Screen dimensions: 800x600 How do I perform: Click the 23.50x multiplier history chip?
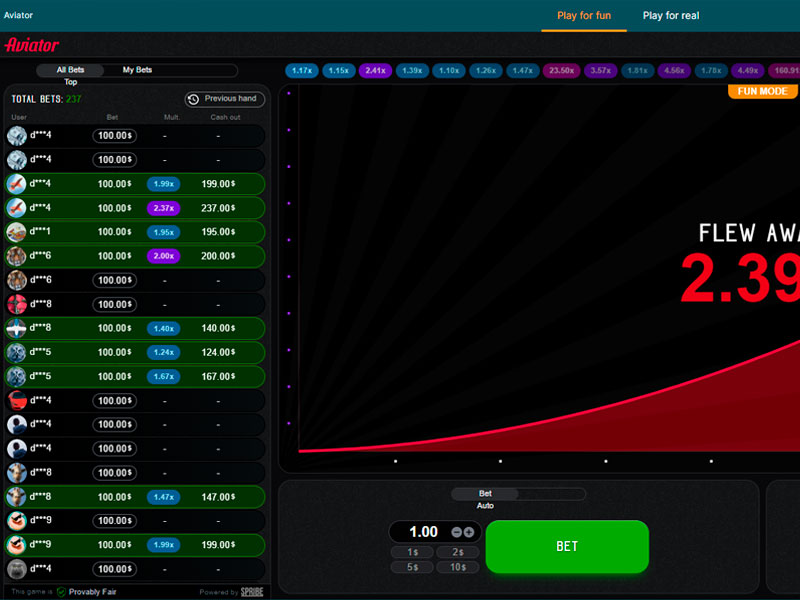click(561, 71)
